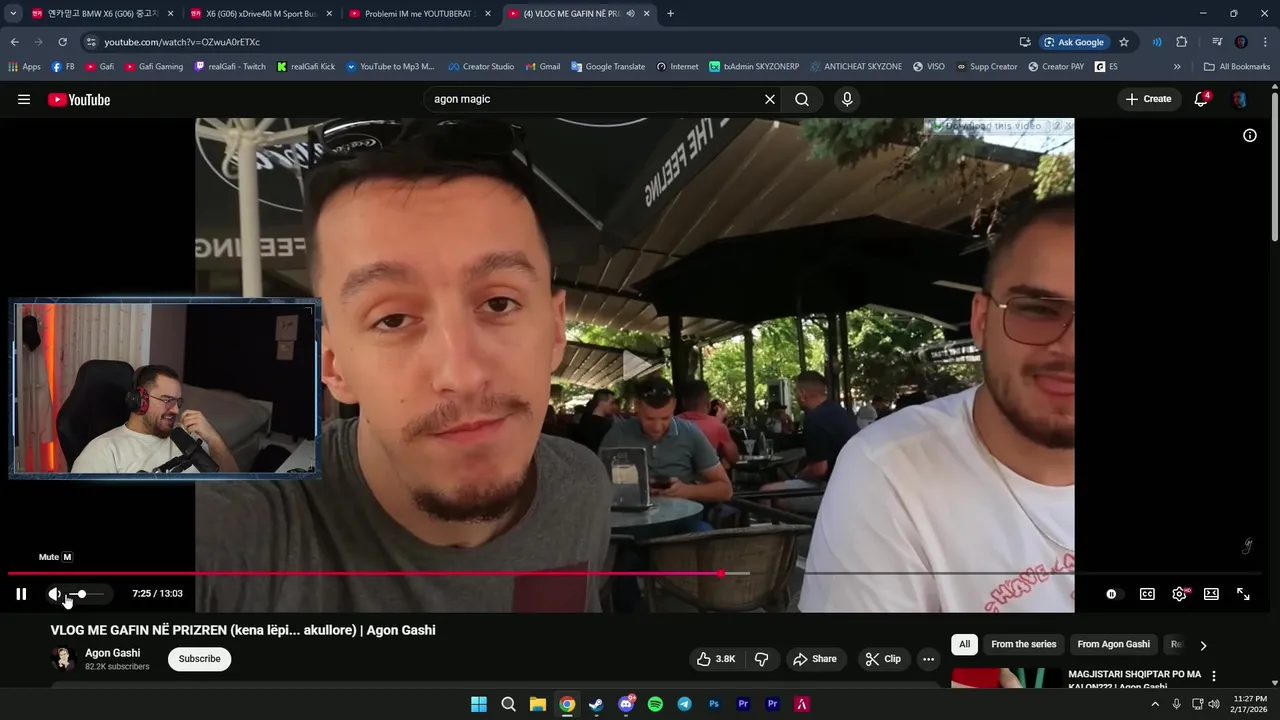The width and height of the screenshot is (1280, 720).
Task: Adjust the player volume slider
Action: pos(86,594)
